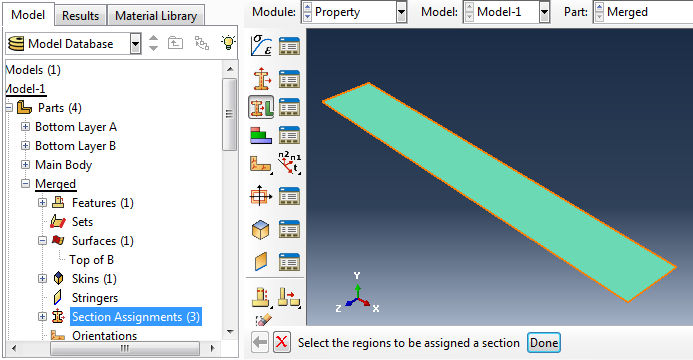The height and width of the screenshot is (360, 693).
Task: Click the tree scroll-up arrow
Action: (x=230, y=69)
